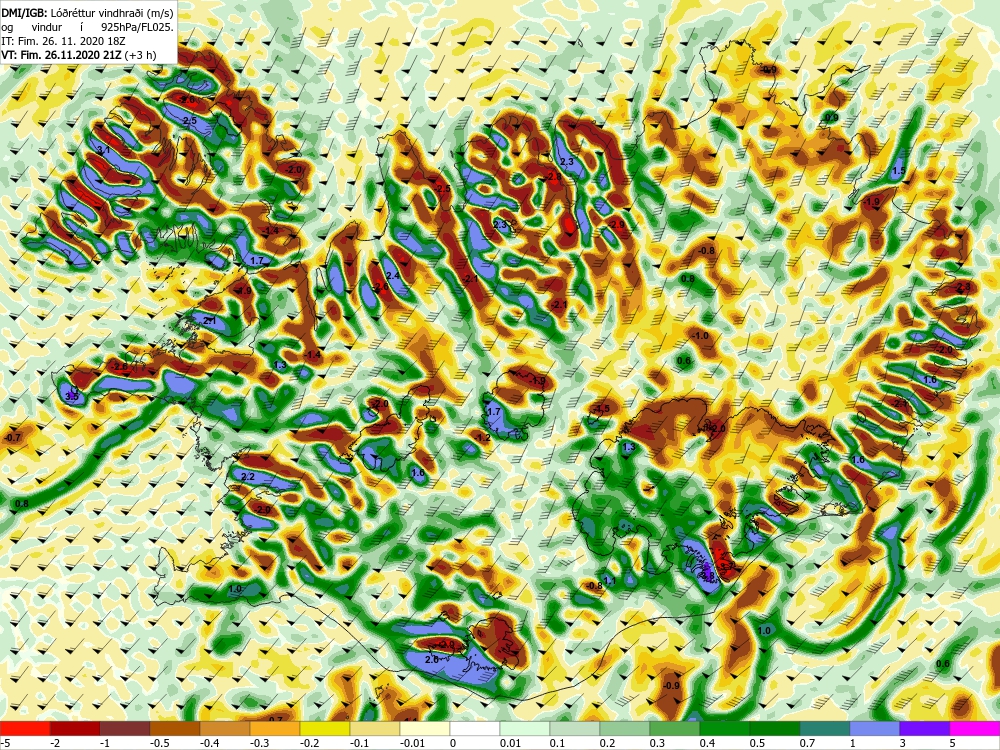Click the purple legend swatch between 3 and 5
1000x750 pixels.
tap(925, 728)
